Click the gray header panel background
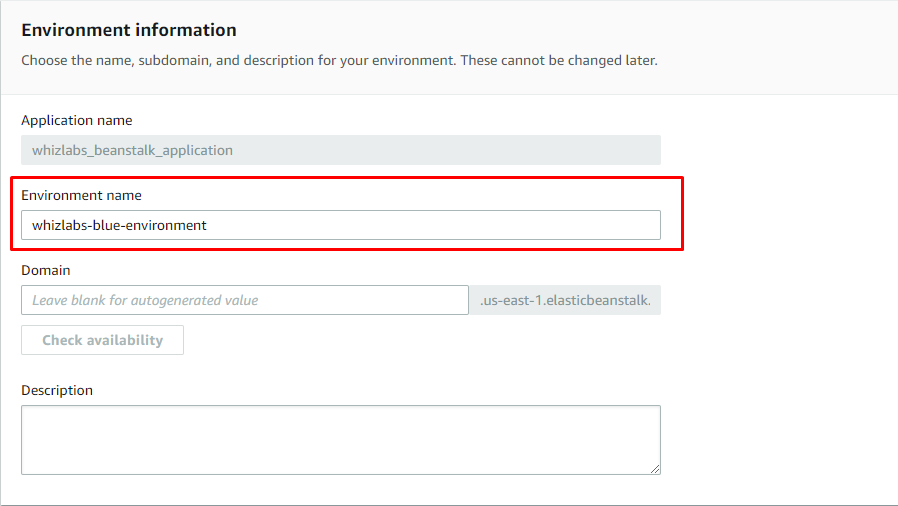This screenshot has height=506, width=898. (x=773, y=46)
